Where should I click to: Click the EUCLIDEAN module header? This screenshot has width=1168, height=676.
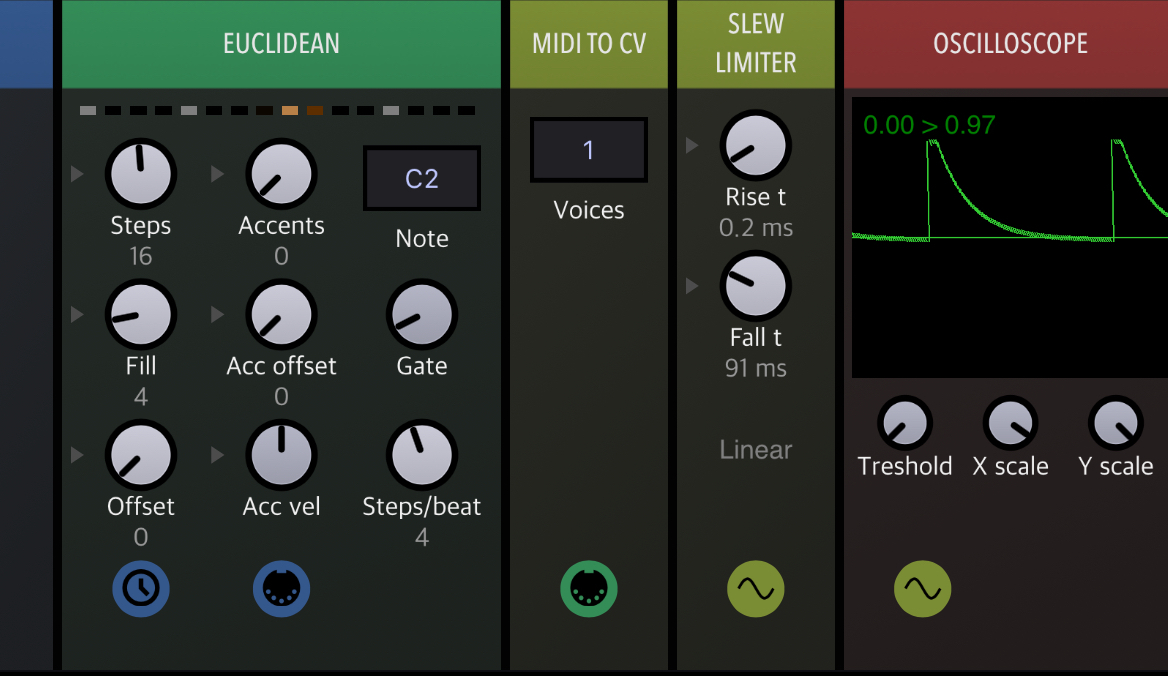(x=282, y=44)
